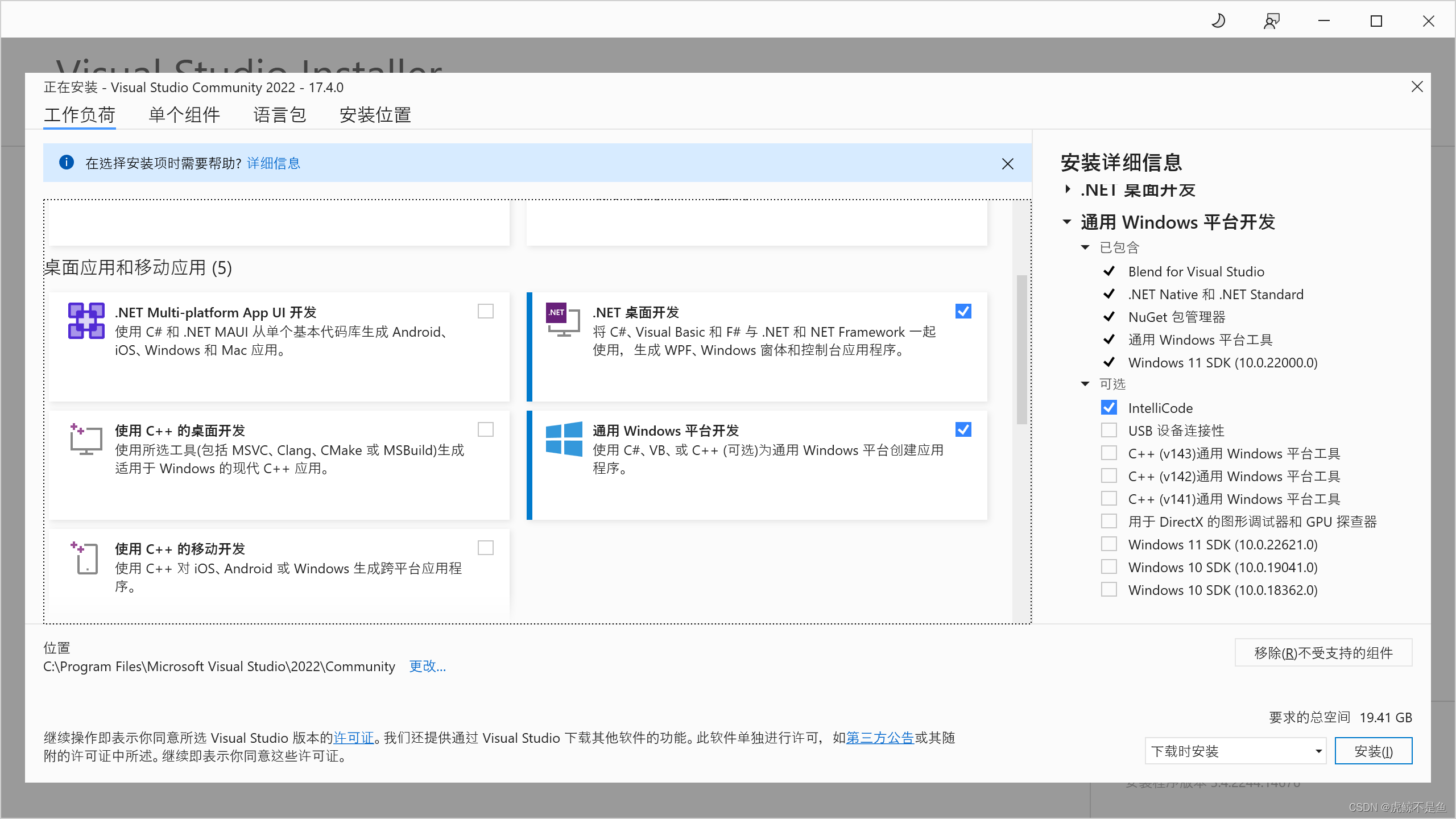Open the 许可证 link
Viewport: 1456px width, 819px height.
tap(354, 738)
